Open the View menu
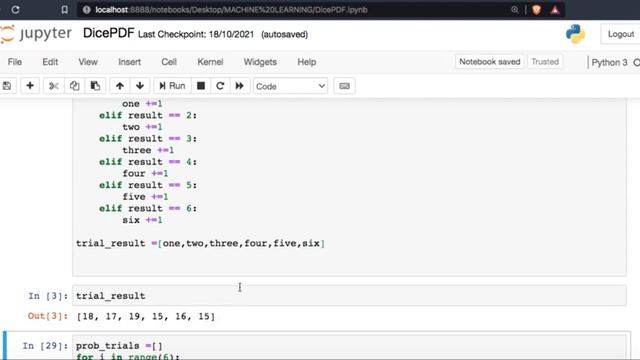This screenshot has height=360, width=640. click(x=88, y=62)
